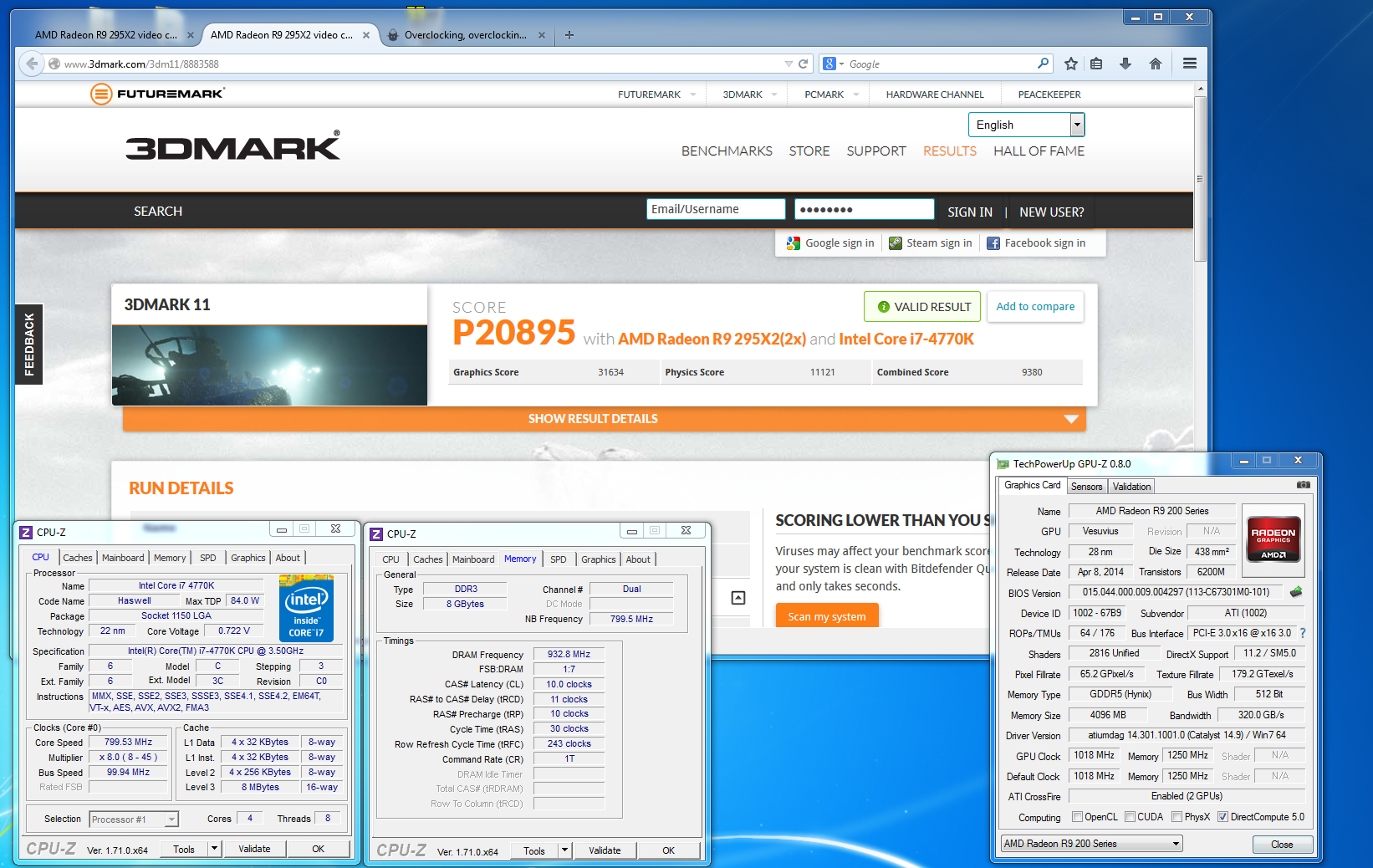1373x868 pixels.
Task: Open the bookmarks list icon in Firefox
Action: (1096, 64)
